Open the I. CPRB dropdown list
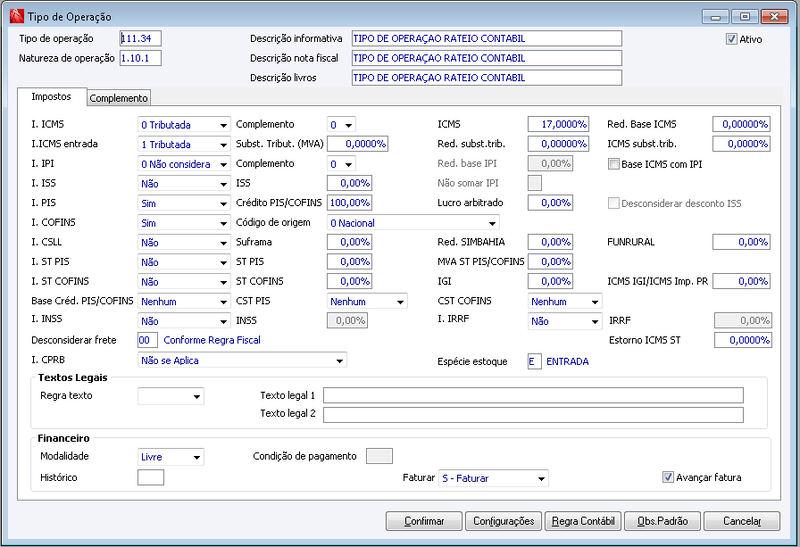Viewport: 800px width, 547px height. 242,360
